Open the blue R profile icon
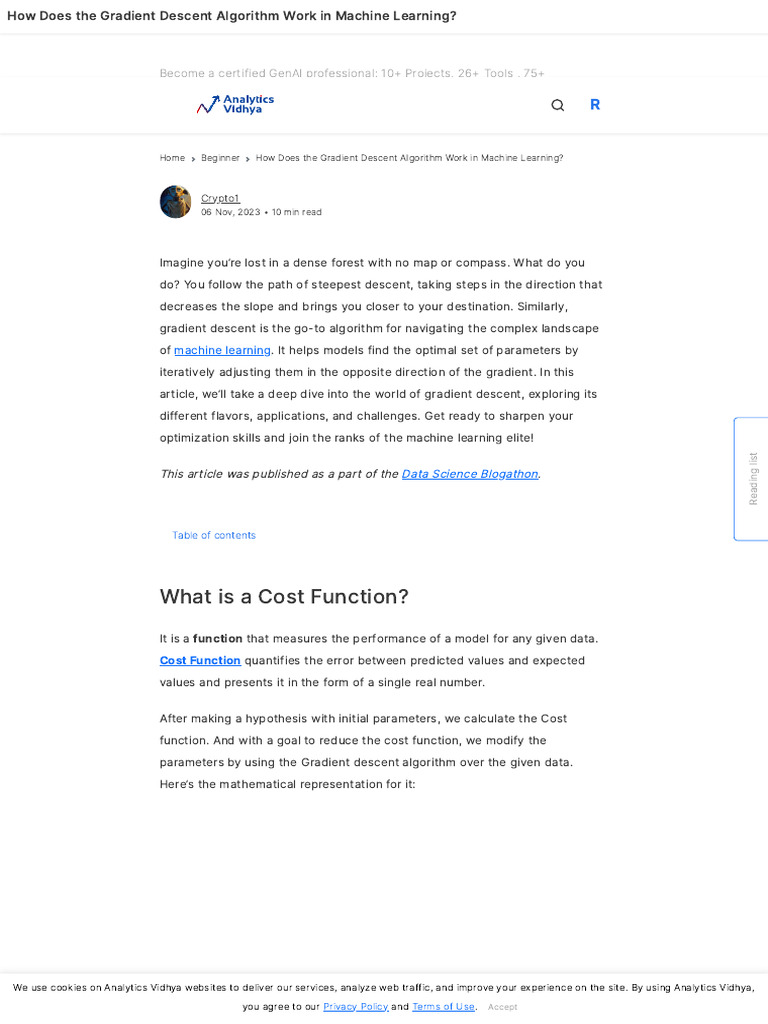The width and height of the screenshot is (768, 1024). 595,105
